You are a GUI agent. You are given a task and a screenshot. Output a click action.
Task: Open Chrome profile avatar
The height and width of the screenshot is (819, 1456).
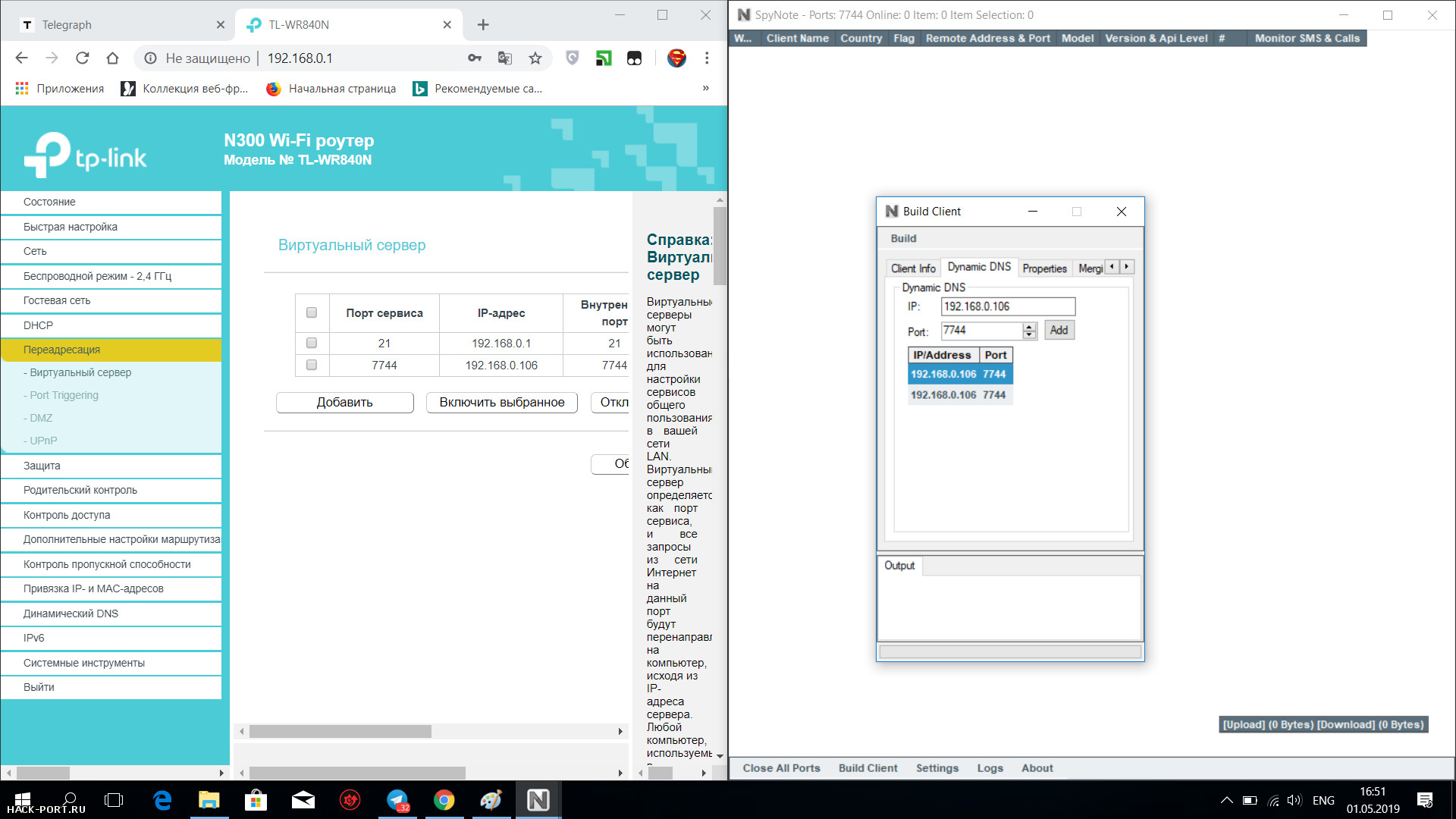(x=676, y=58)
